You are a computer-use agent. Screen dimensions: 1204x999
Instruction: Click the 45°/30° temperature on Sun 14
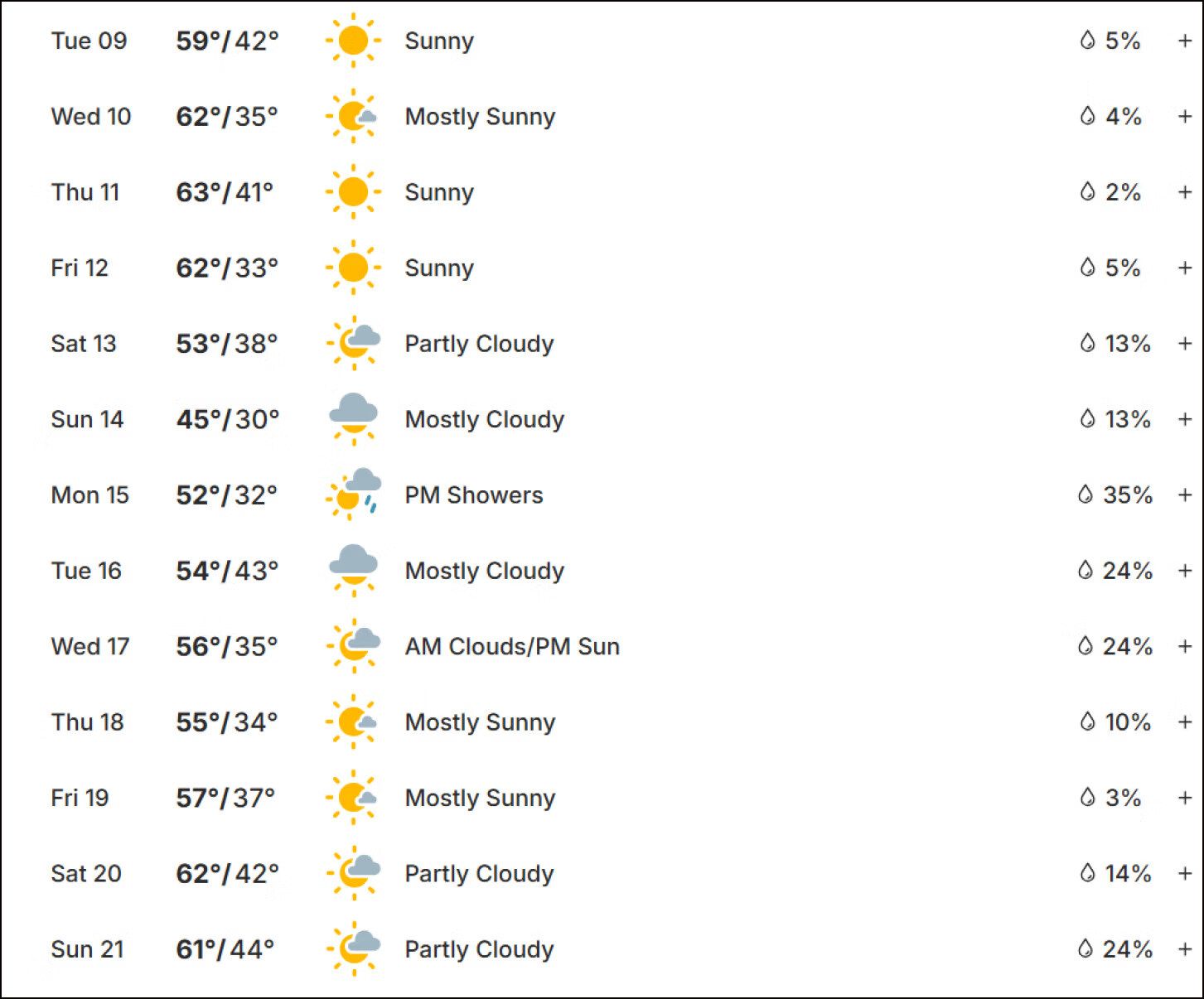tap(227, 419)
